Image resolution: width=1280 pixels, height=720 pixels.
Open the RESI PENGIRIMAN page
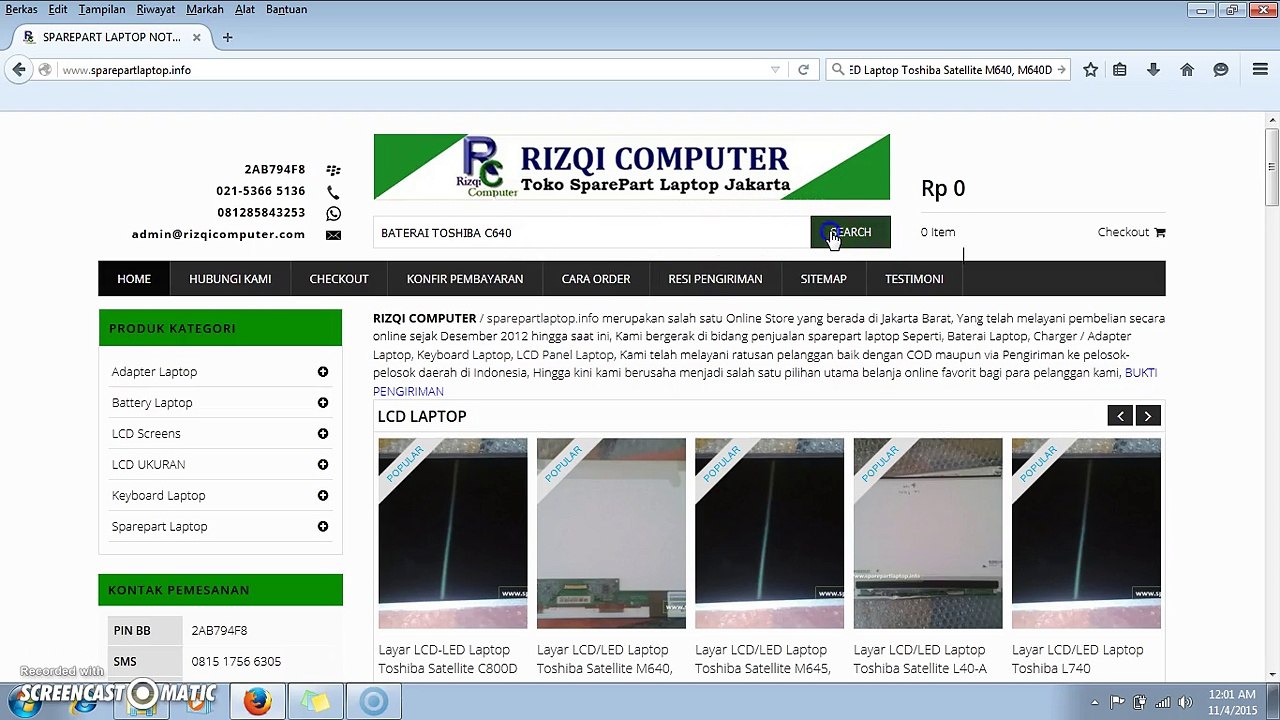(715, 279)
